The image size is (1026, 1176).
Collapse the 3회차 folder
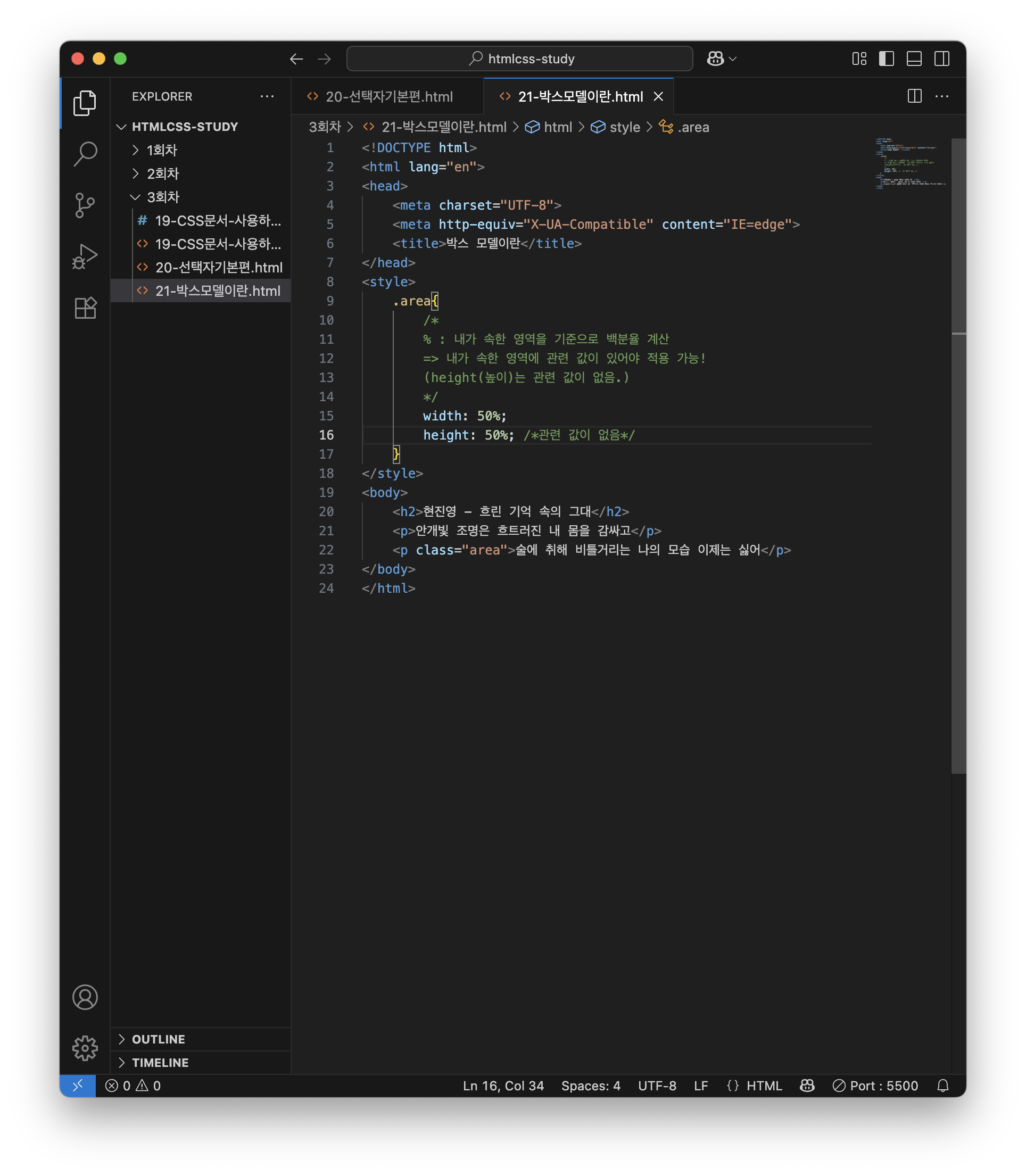click(163, 197)
